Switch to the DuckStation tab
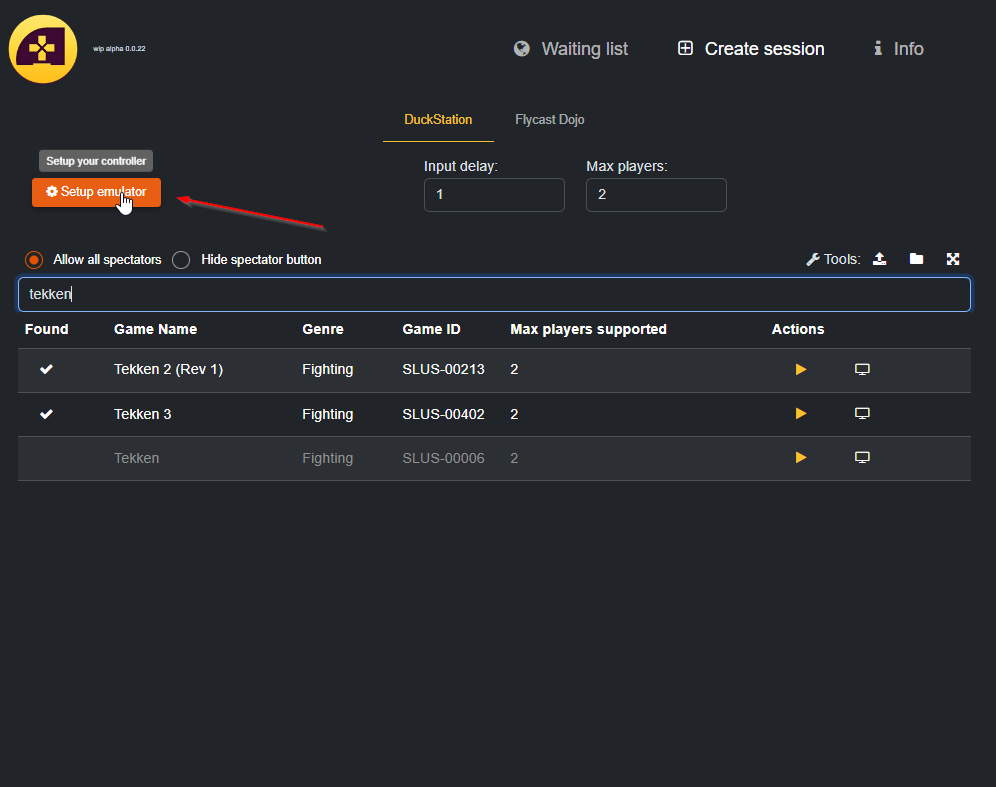Viewport: 996px width, 787px height. (438, 119)
